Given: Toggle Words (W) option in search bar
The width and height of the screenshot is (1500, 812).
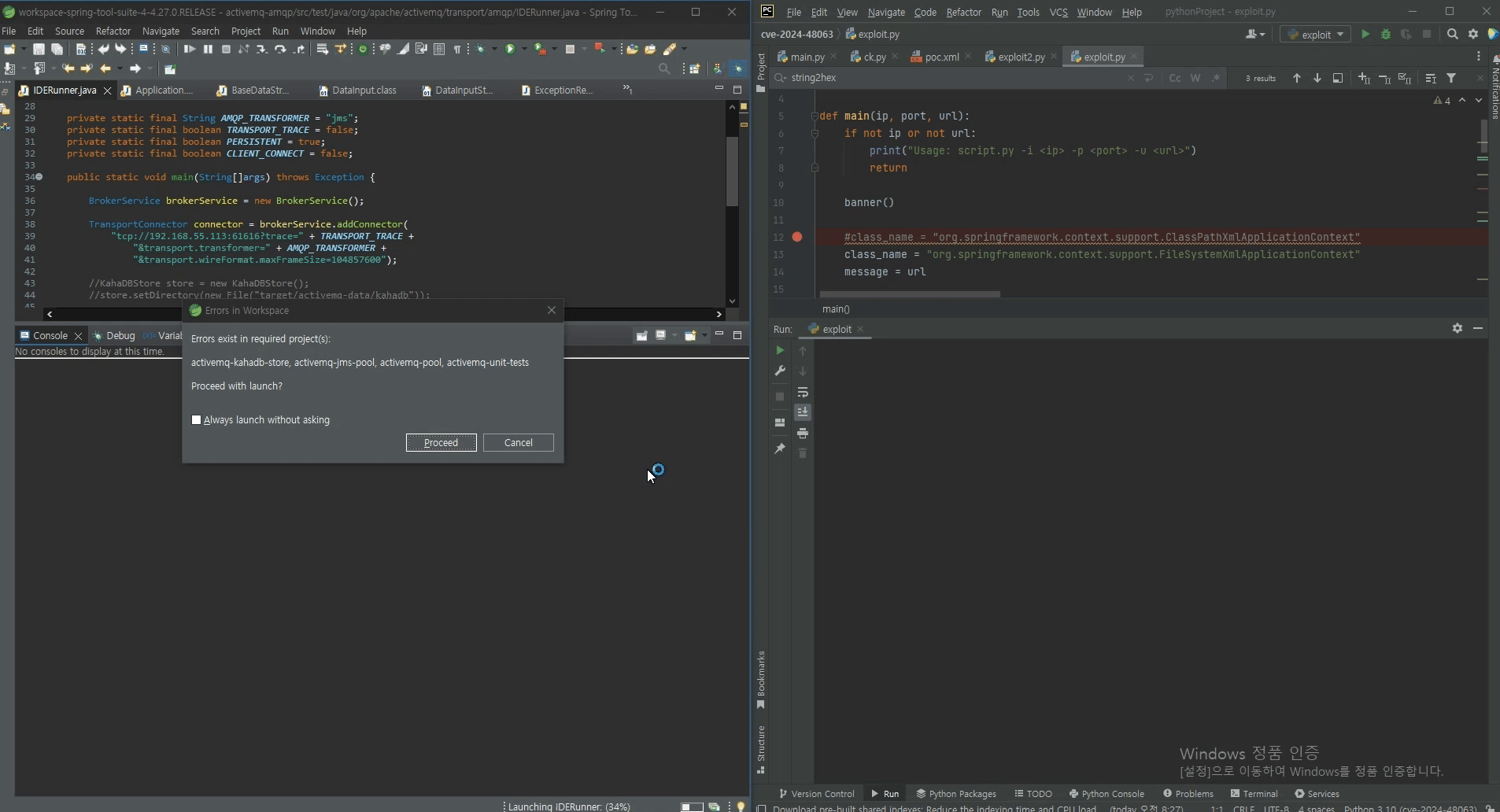Looking at the screenshot, I should (x=1195, y=78).
